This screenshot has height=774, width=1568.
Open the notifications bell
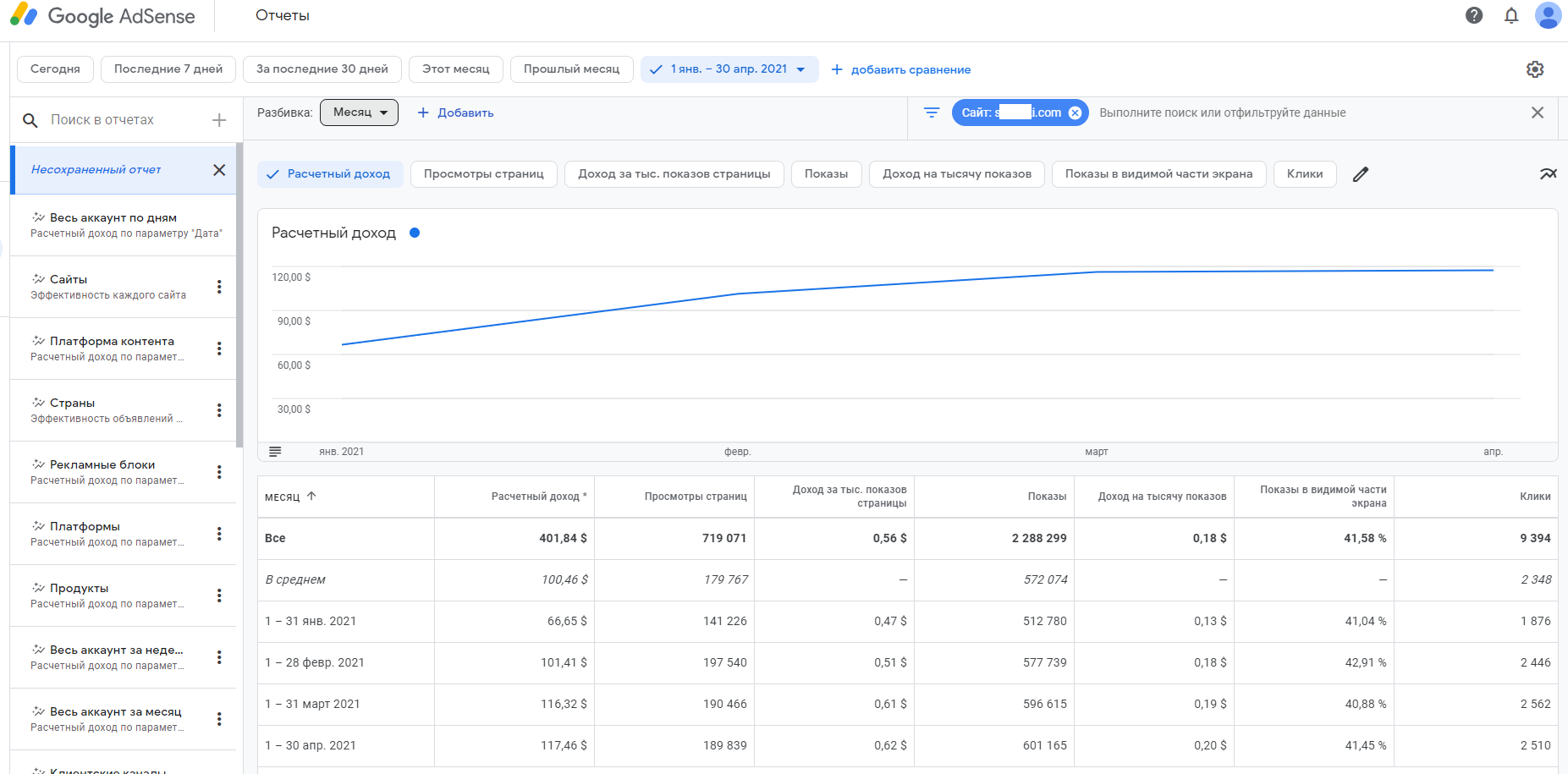pyautogui.click(x=1511, y=15)
